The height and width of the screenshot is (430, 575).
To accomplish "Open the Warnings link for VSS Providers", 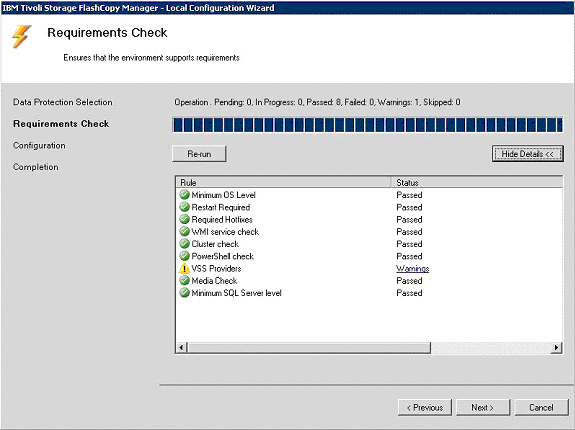I will point(413,269).
